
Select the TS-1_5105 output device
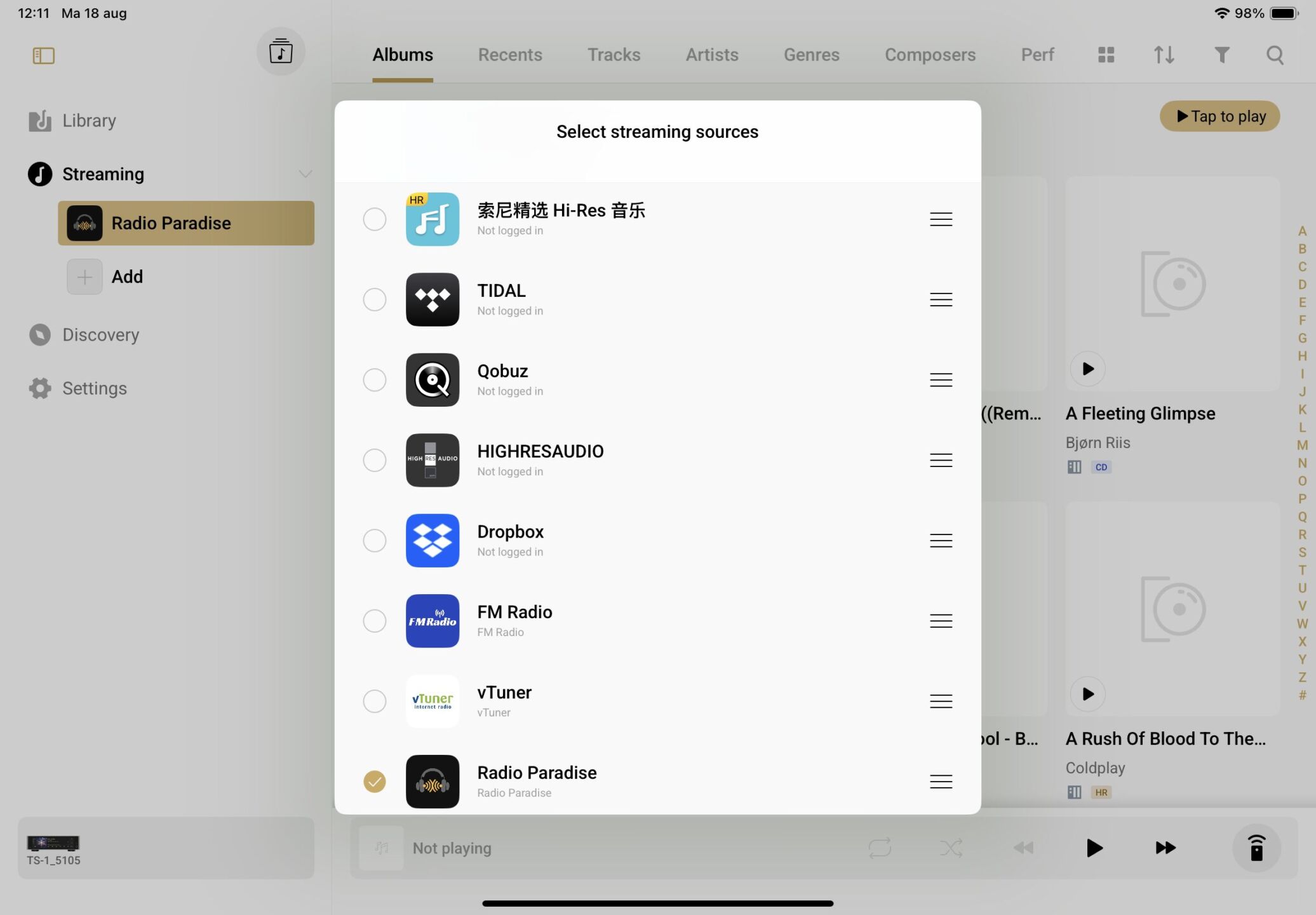click(166, 848)
